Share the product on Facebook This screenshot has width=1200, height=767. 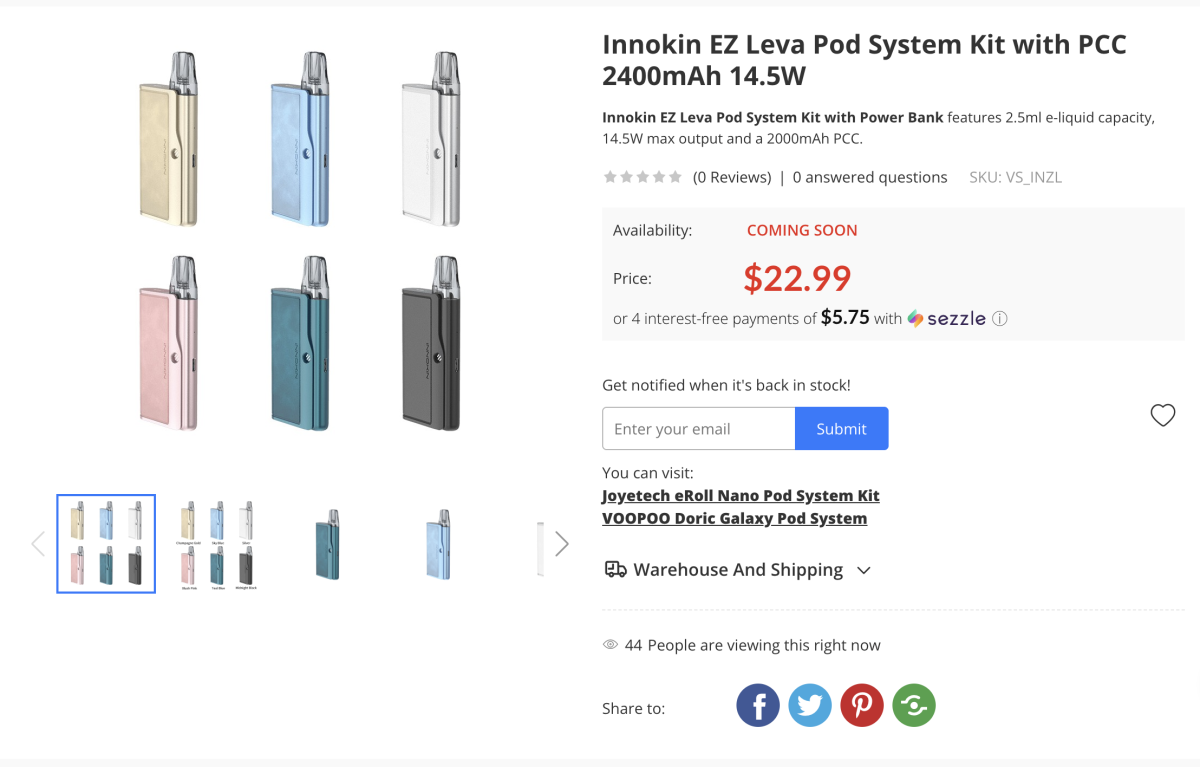758,705
